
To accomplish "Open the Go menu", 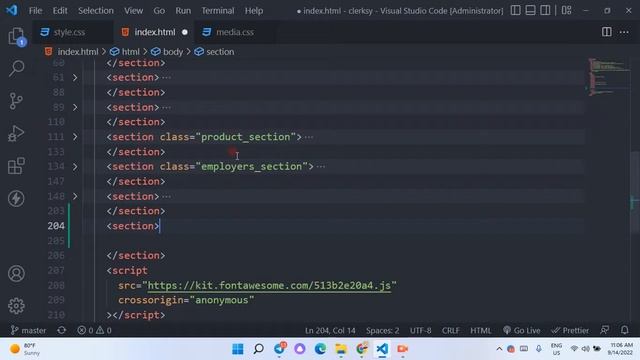I will [159, 11].
